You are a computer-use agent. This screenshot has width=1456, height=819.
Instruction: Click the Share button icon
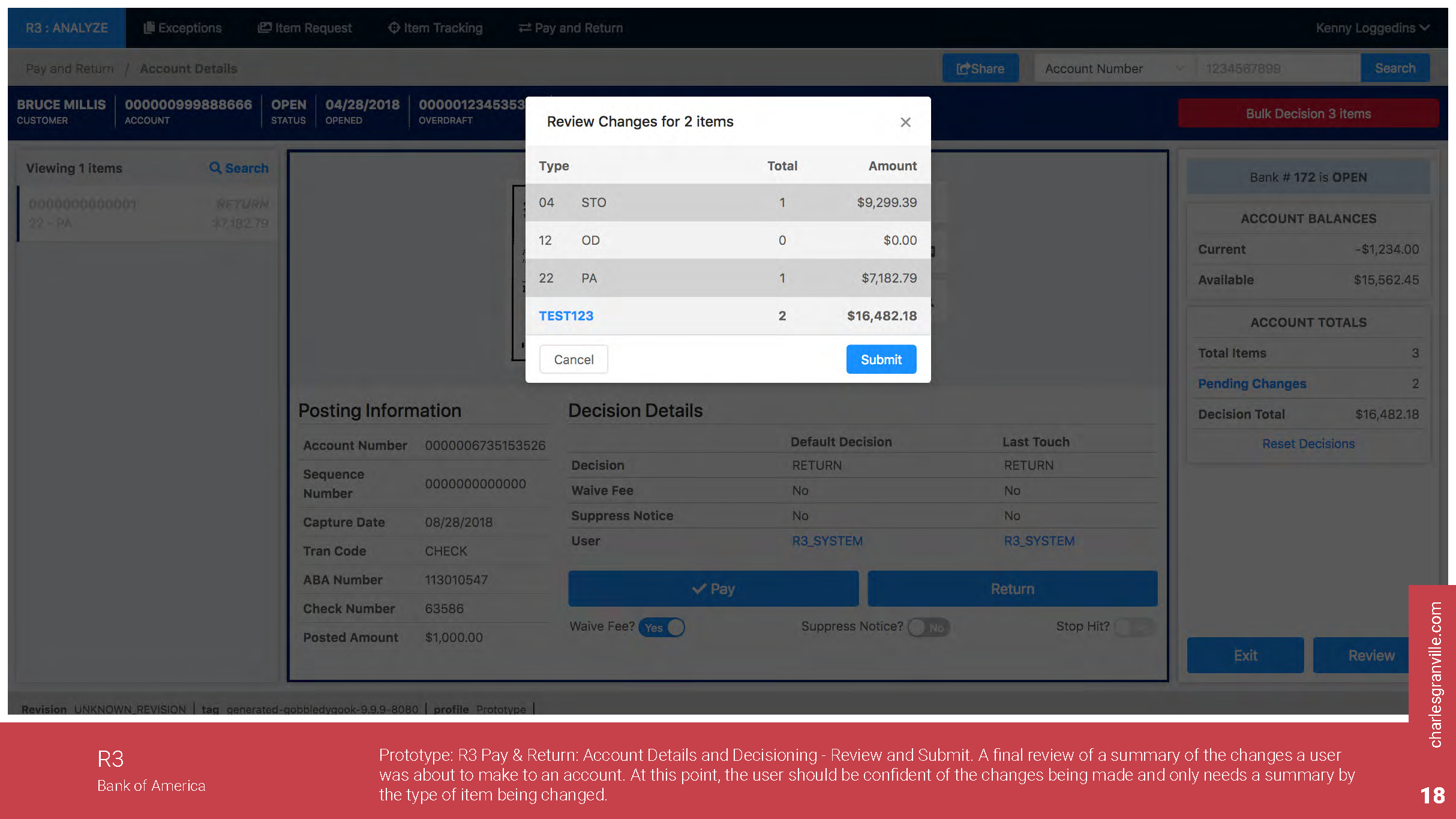(x=963, y=68)
